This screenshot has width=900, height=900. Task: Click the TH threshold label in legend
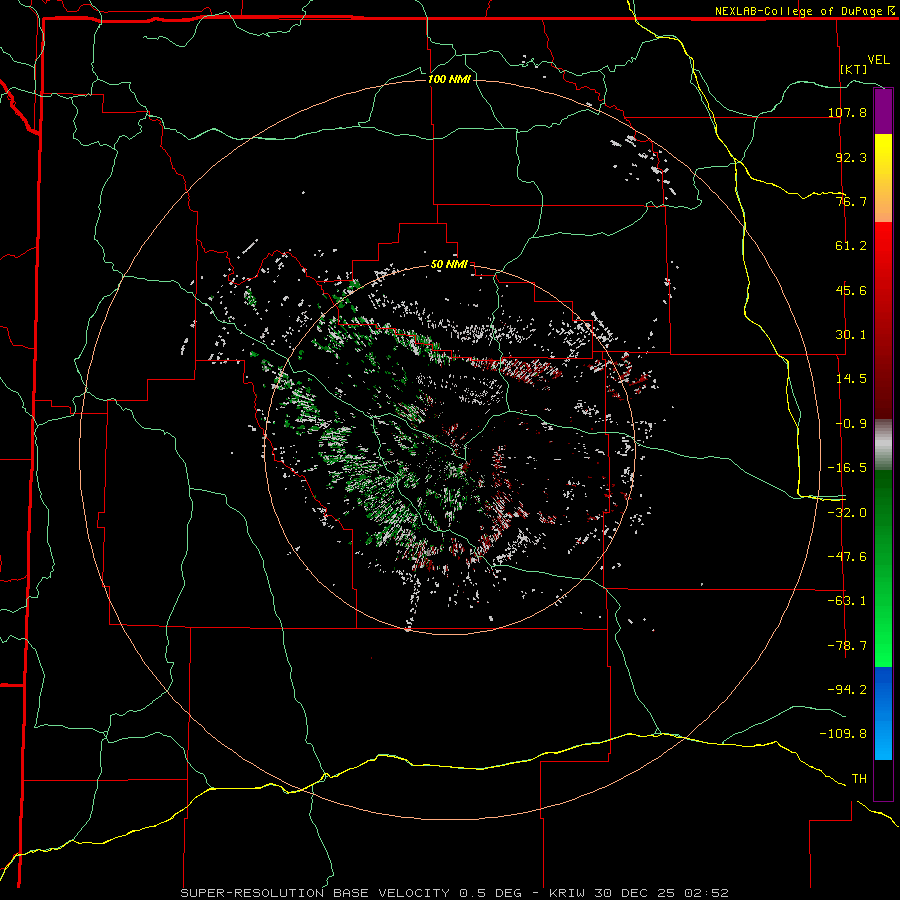point(859,779)
